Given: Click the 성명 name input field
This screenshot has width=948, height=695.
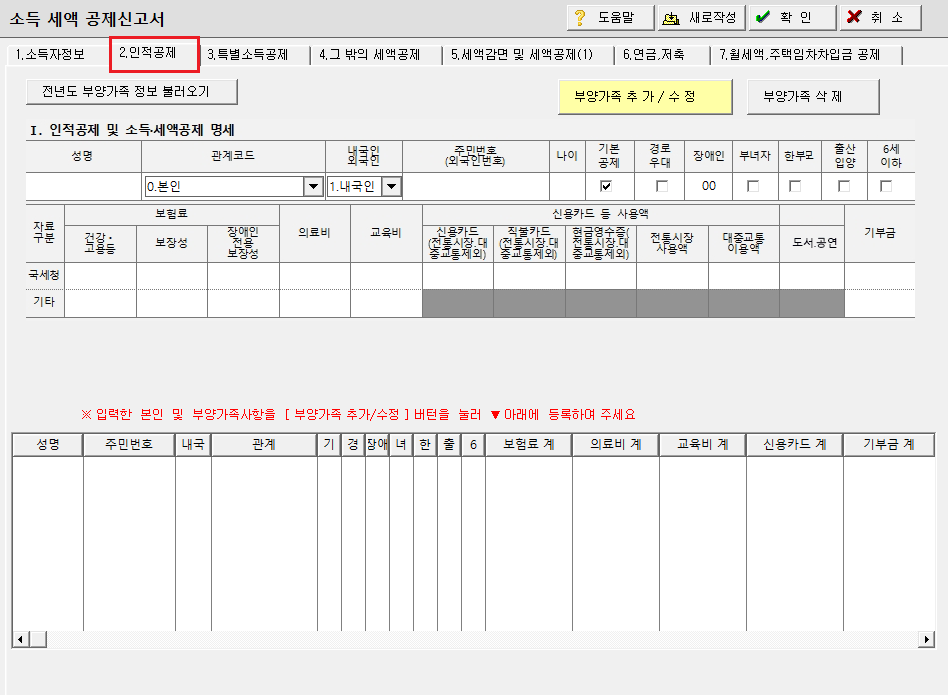Looking at the screenshot, I should 83,186.
